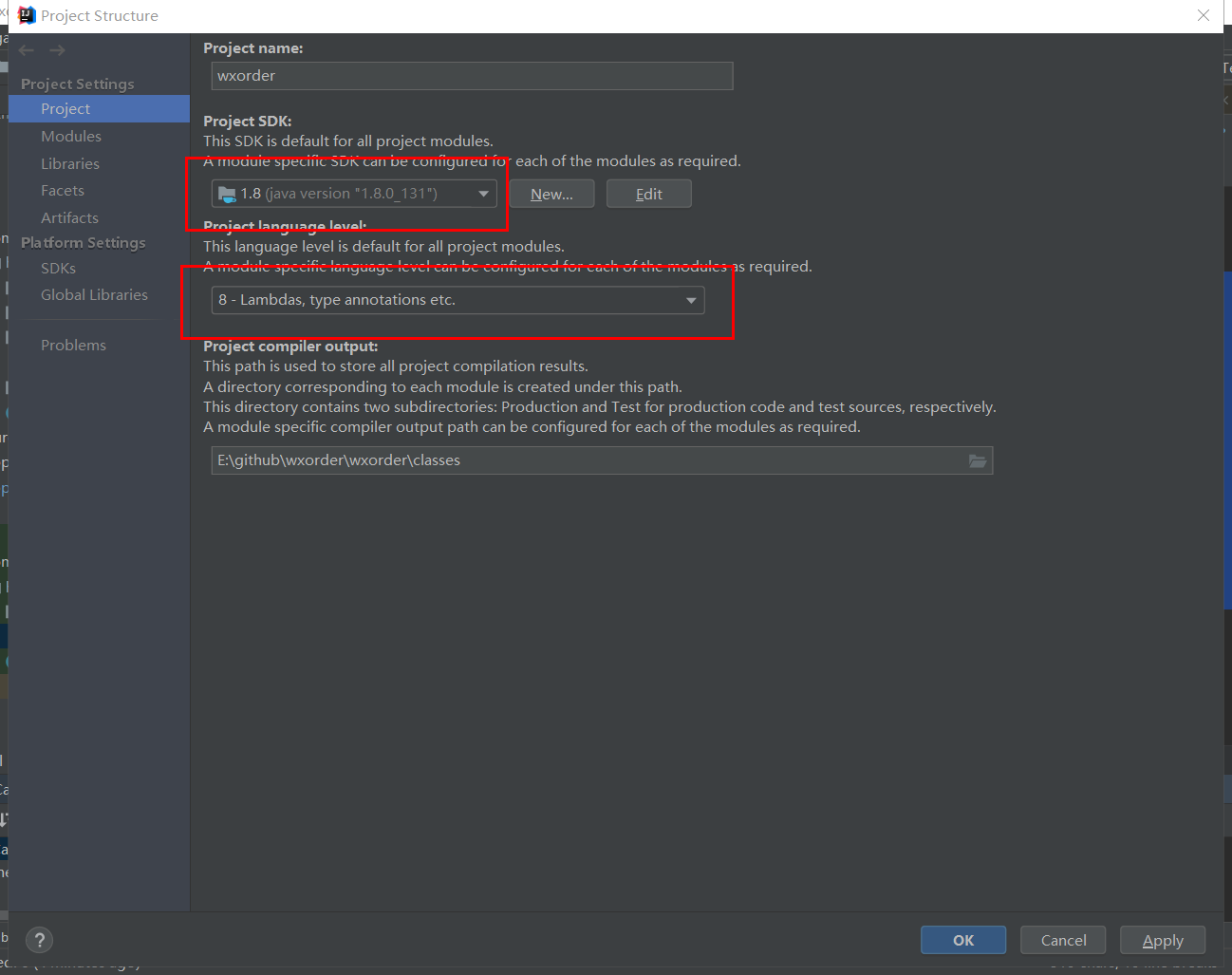
Task: Click the Apply button
Action: click(1163, 940)
